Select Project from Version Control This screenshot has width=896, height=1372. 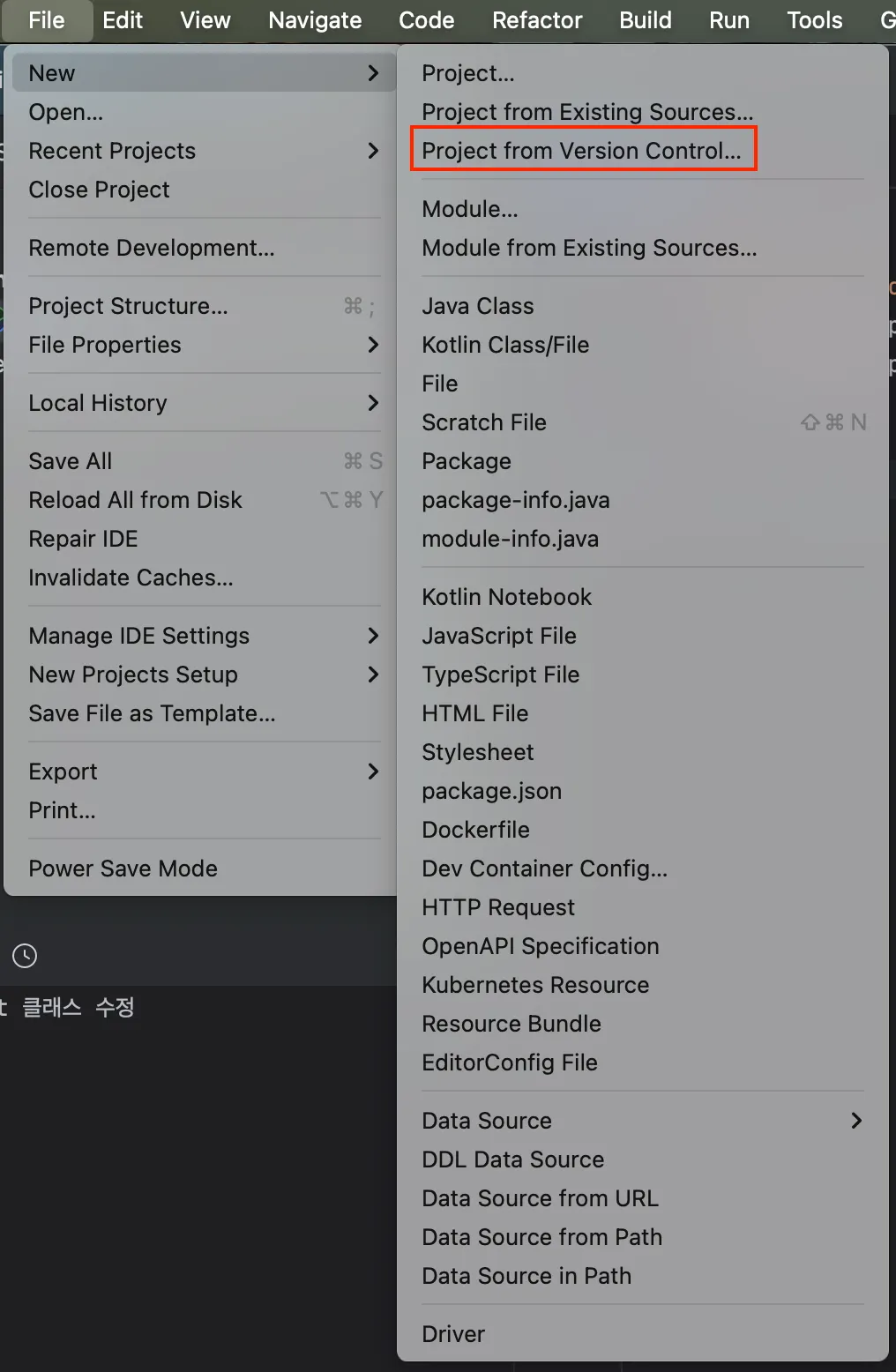pyautogui.click(x=581, y=151)
